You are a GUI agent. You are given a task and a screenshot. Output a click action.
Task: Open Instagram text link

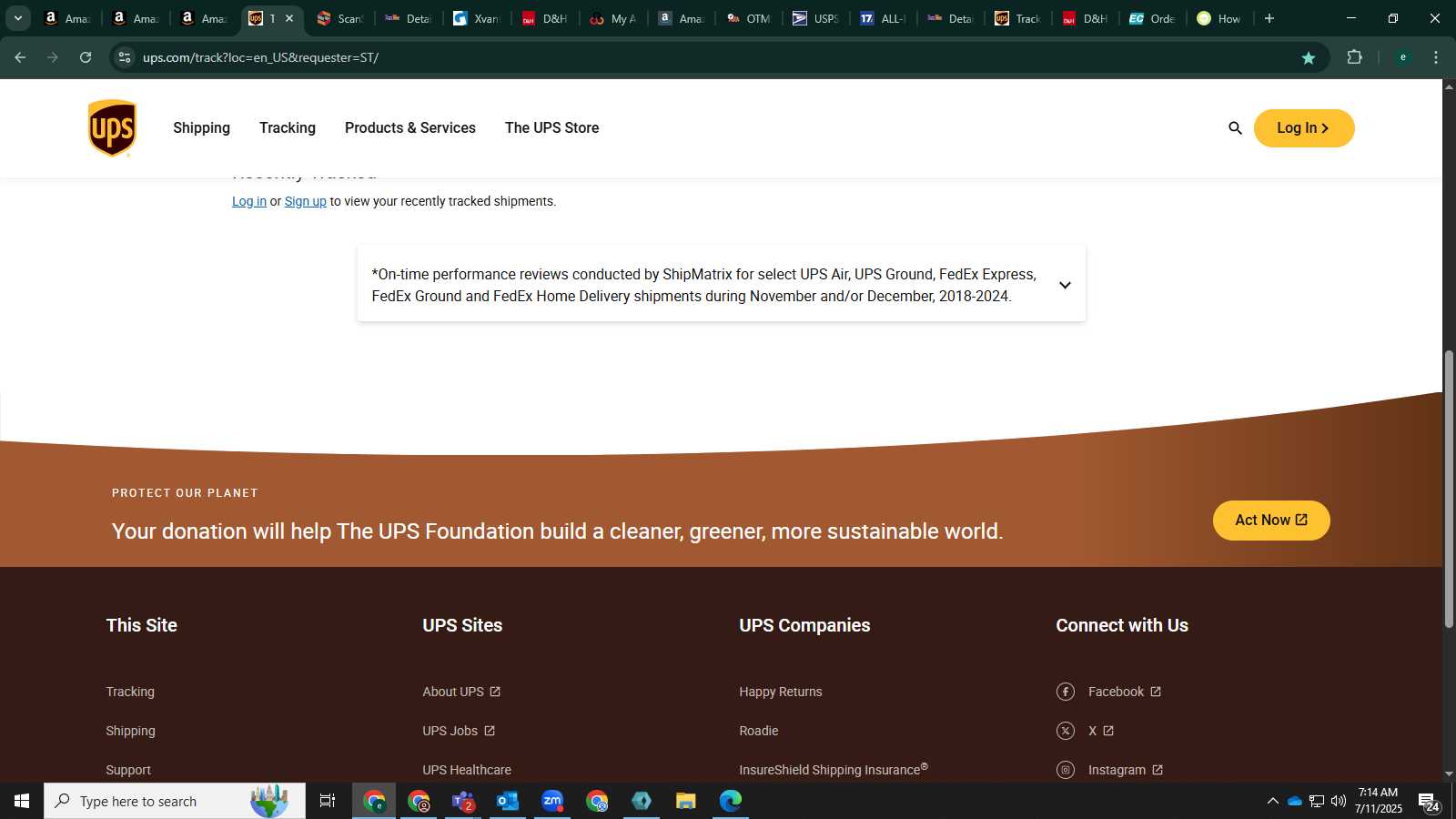click(x=1126, y=770)
